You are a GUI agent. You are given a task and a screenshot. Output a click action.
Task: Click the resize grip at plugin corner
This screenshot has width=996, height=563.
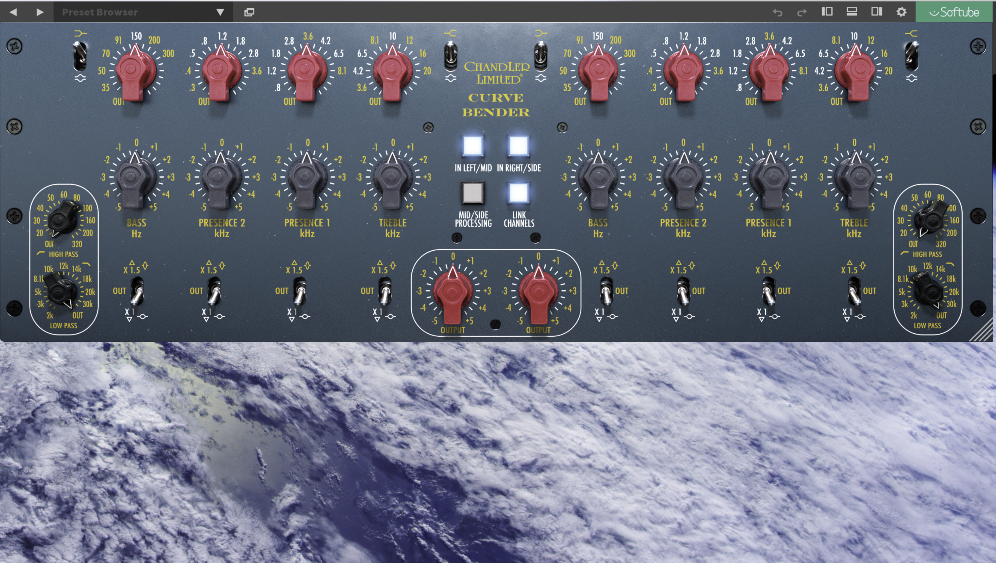[983, 331]
